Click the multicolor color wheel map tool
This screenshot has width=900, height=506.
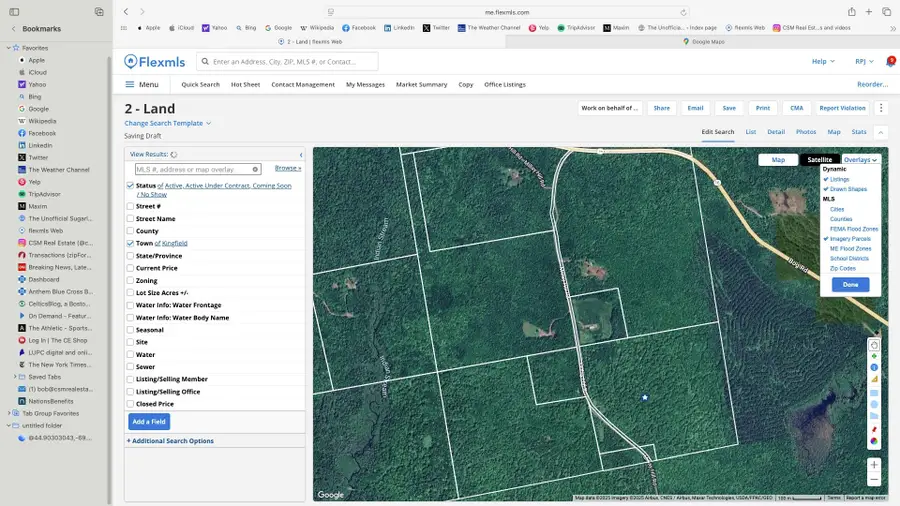pos(874,441)
